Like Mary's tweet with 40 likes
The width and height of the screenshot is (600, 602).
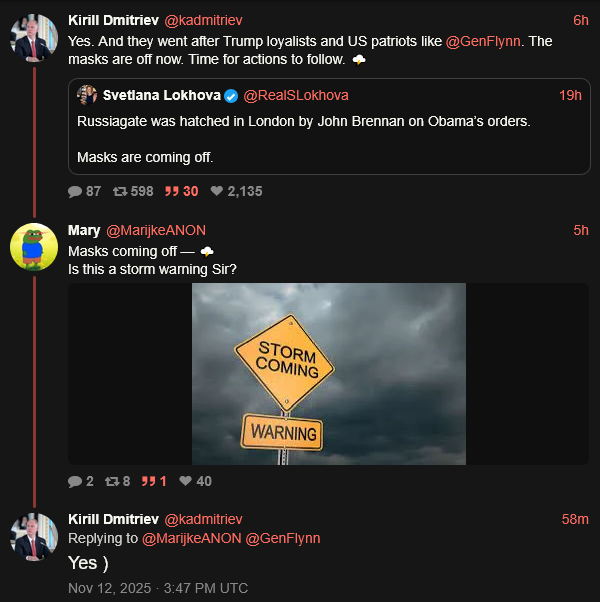(x=185, y=481)
